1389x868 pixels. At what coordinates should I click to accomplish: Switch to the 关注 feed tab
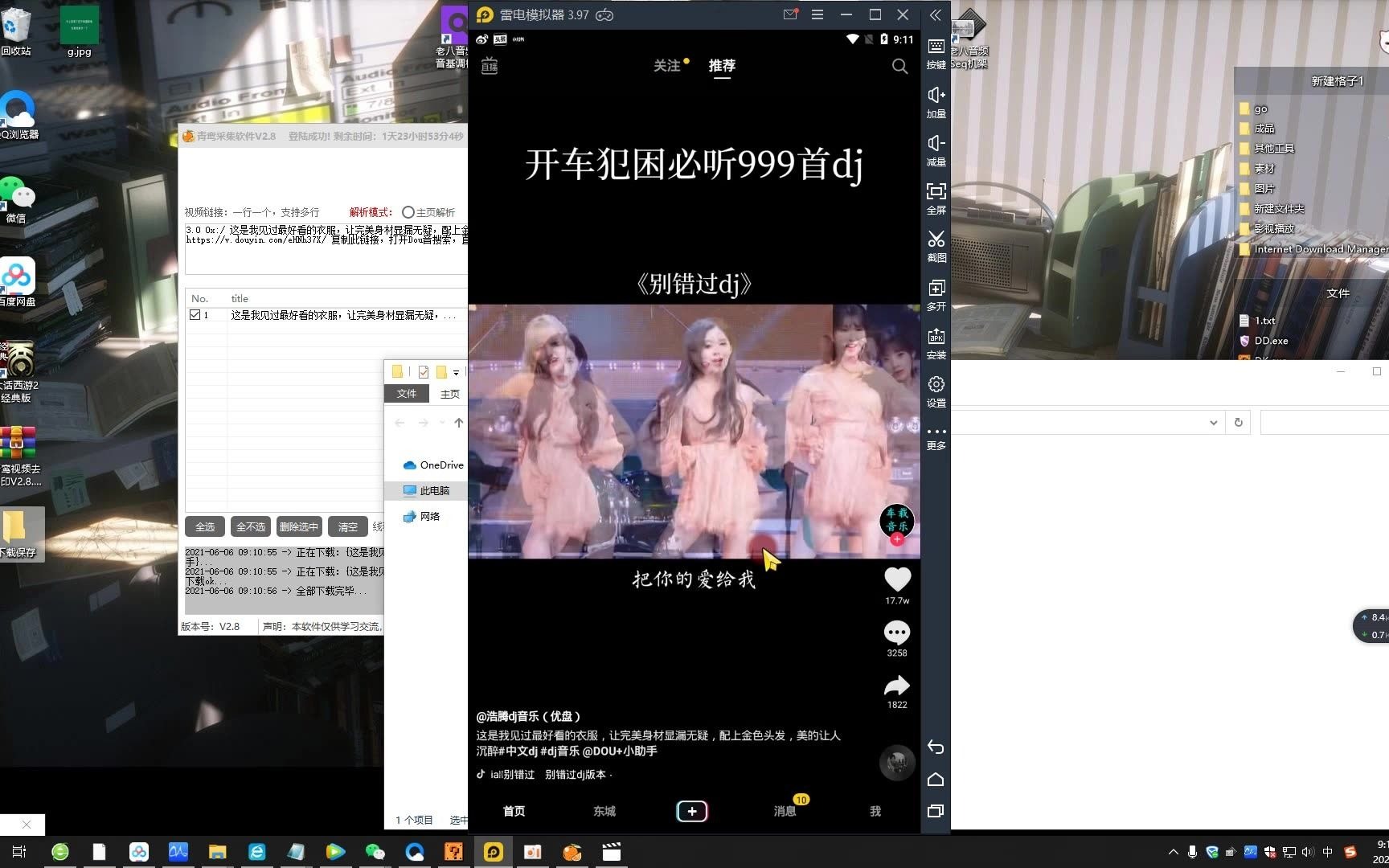click(x=667, y=66)
